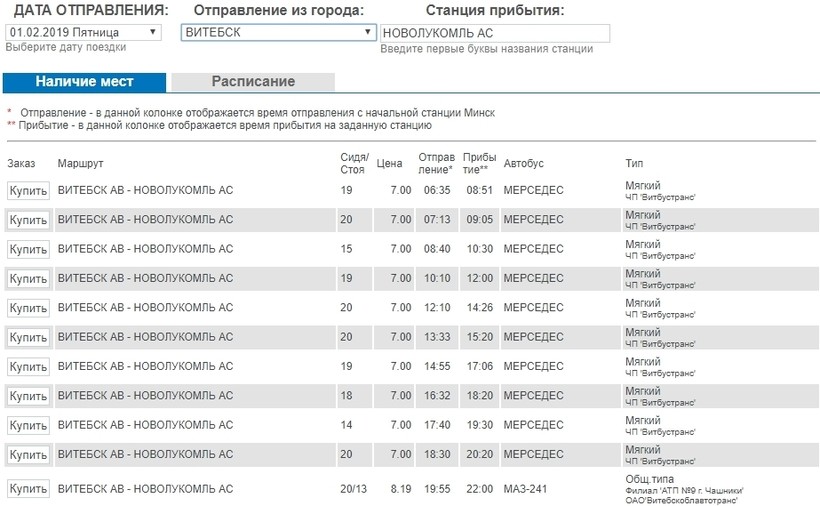Click the Маршрут column header
Image resolution: width=820 pixels, height=506 pixels.
coord(81,163)
